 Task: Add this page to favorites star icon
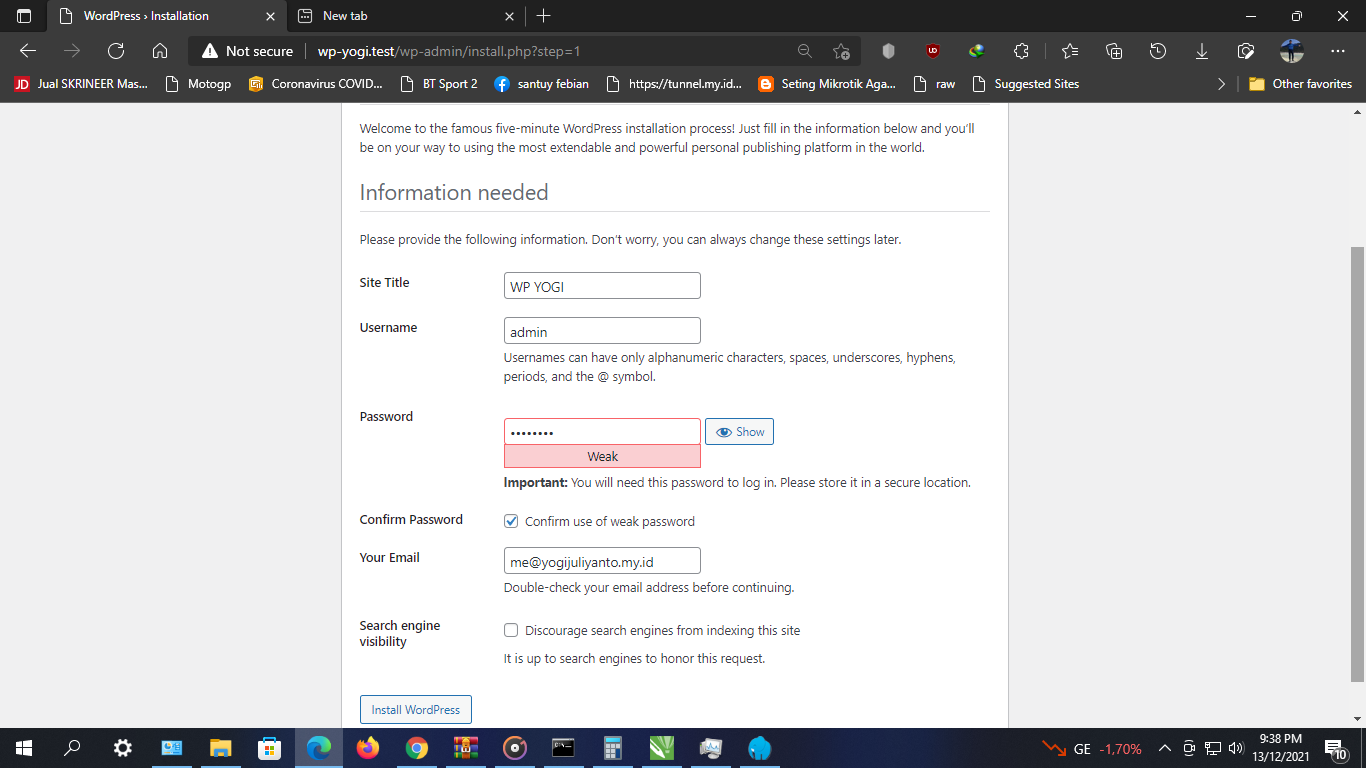(x=842, y=51)
